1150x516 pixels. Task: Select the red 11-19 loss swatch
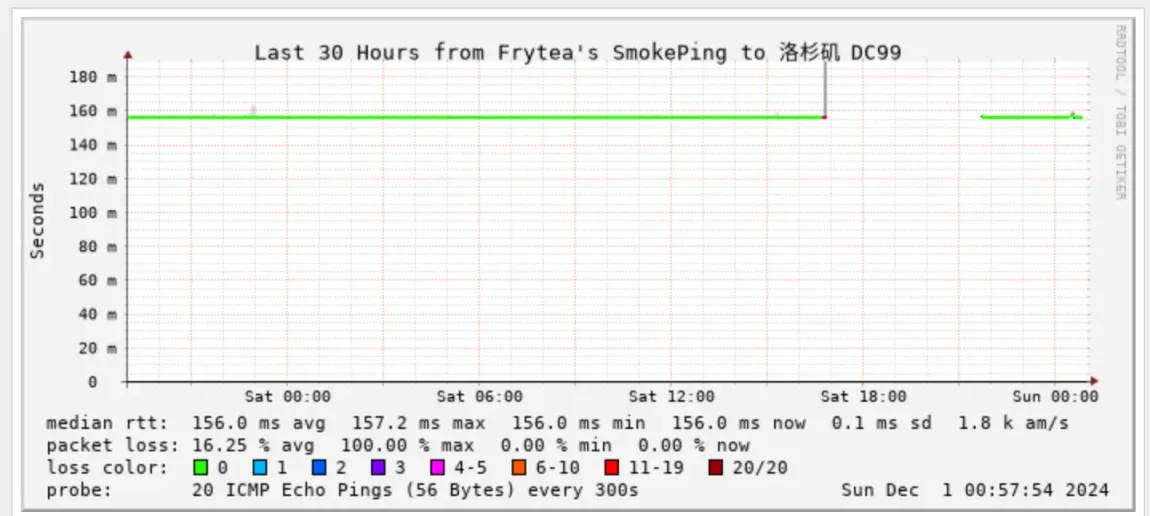click(x=610, y=467)
